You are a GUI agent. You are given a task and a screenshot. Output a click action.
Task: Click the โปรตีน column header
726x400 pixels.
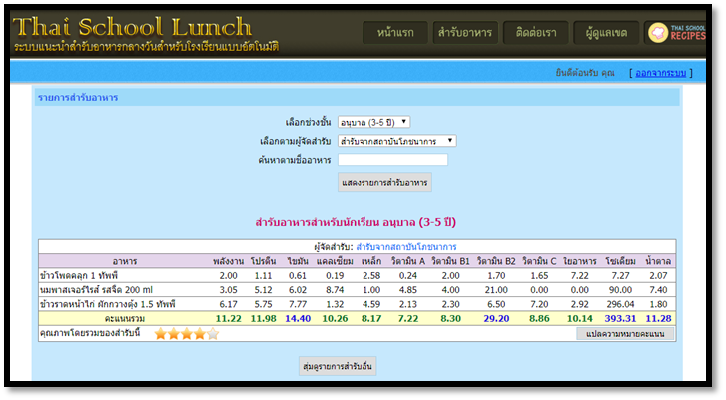tap(263, 261)
